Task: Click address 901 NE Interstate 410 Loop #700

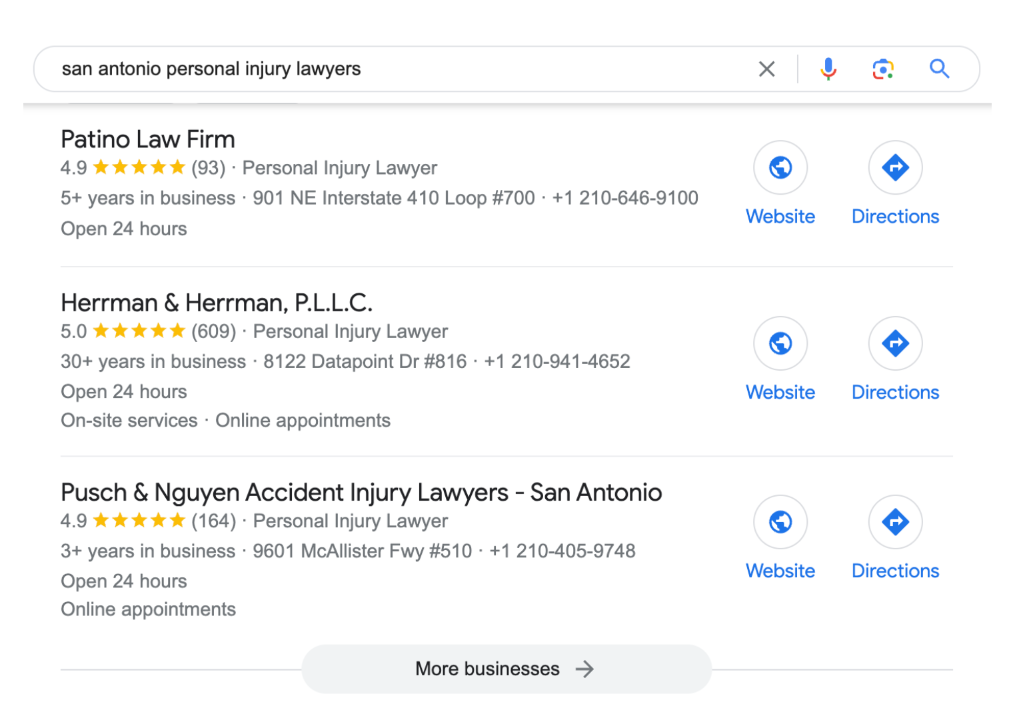Action: (x=394, y=198)
